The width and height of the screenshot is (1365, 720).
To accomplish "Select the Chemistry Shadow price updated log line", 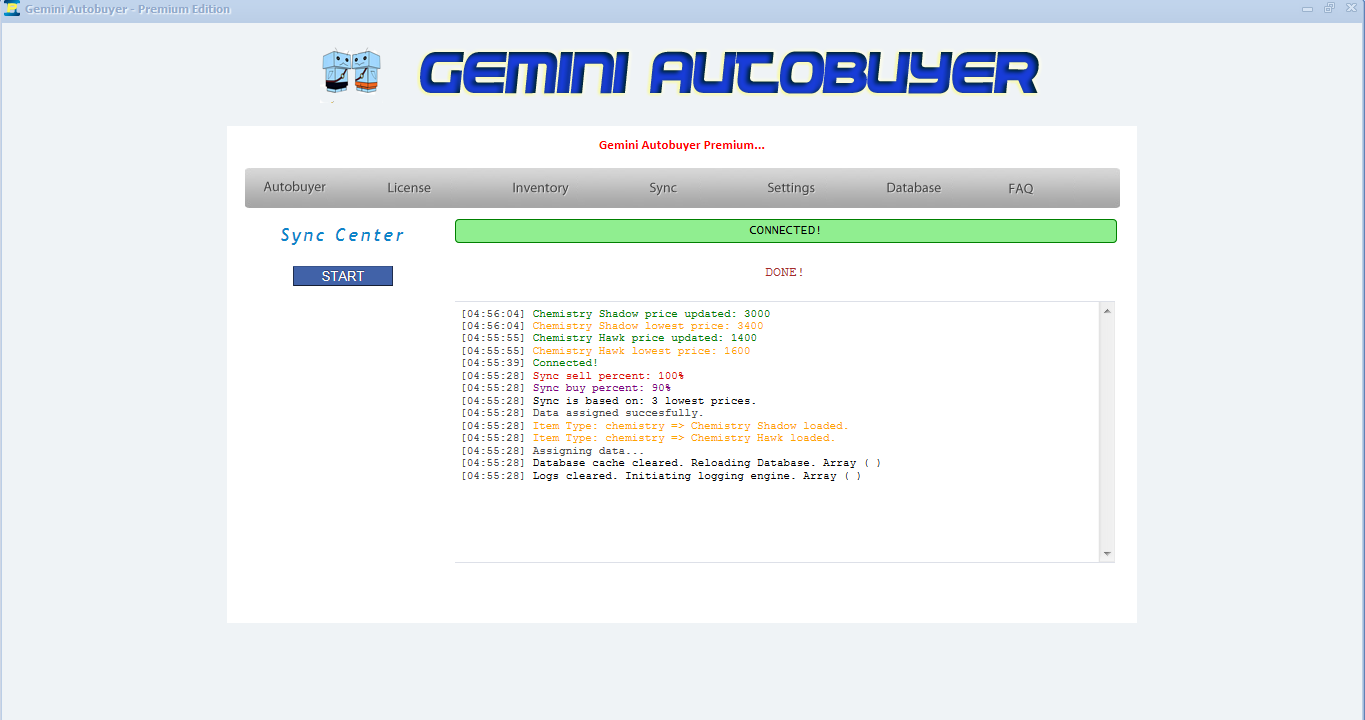I will 650,314.
